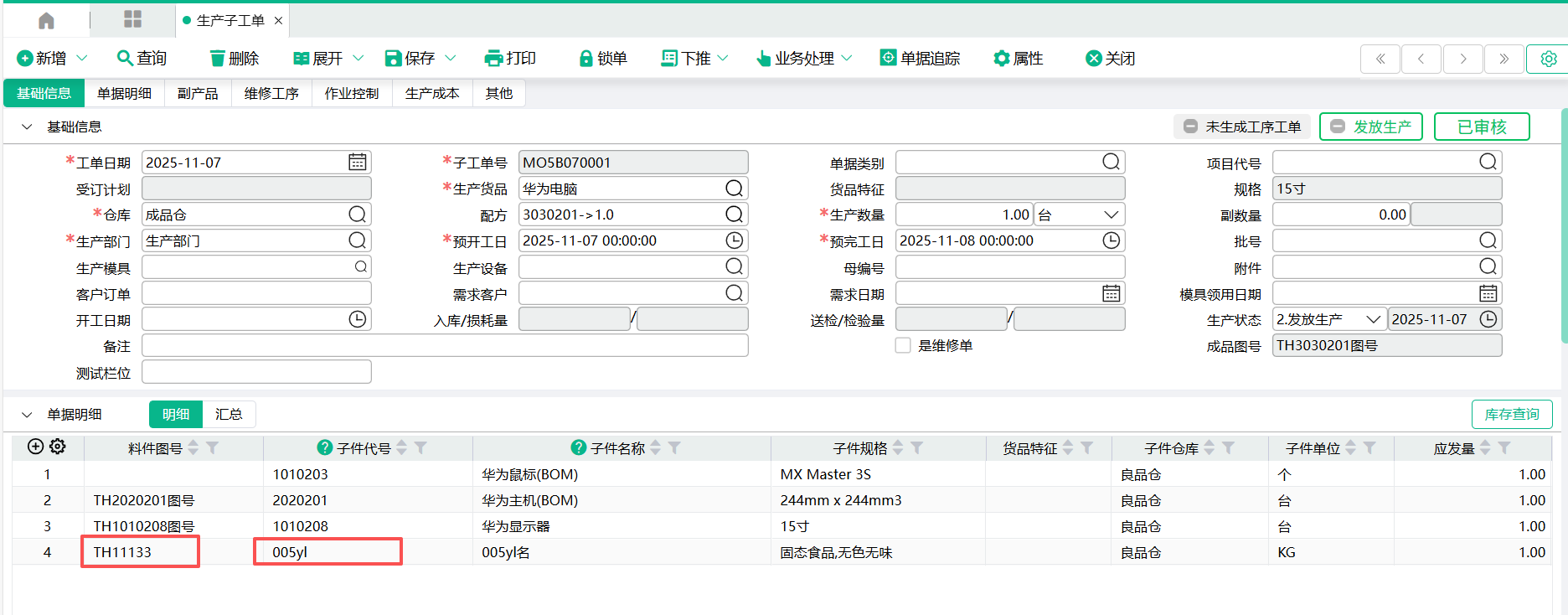This screenshot has width=1568, height=615.
Task: Collapse the basic information section
Action: (x=27, y=127)
